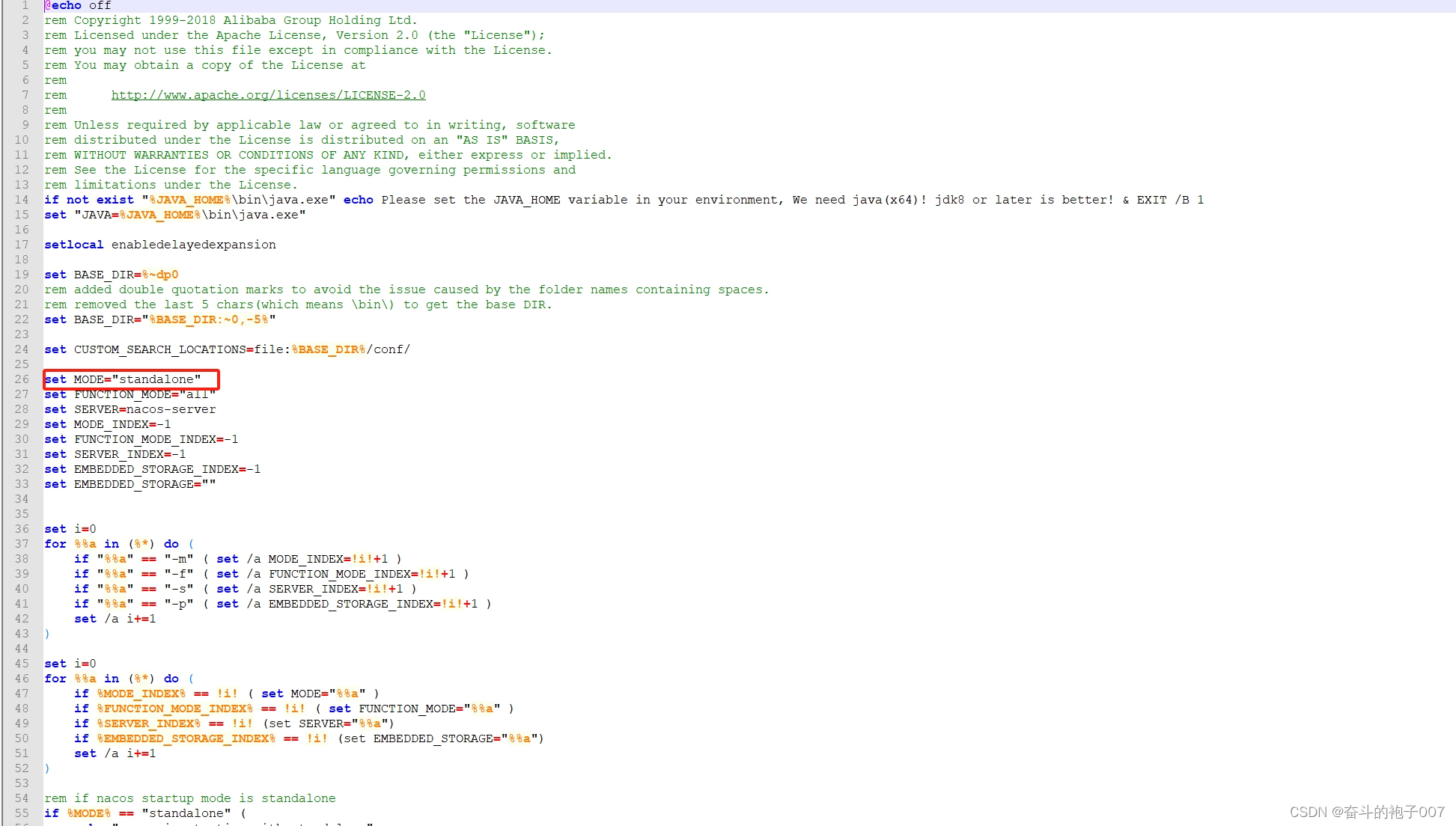Click the 'set /a i+=1' on line 42
The image size is (1456, 826).
pyautogui.click(x=115, y=619)
